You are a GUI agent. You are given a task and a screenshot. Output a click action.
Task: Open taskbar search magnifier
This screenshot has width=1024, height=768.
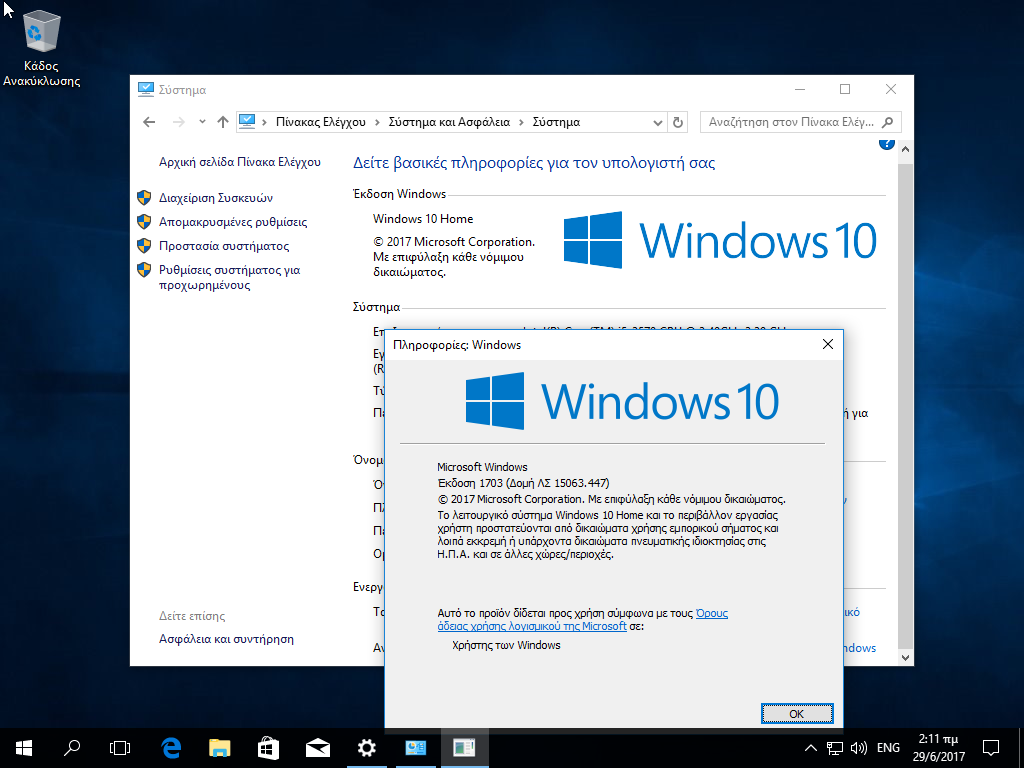pyautogui.click(x=72, y=748)
